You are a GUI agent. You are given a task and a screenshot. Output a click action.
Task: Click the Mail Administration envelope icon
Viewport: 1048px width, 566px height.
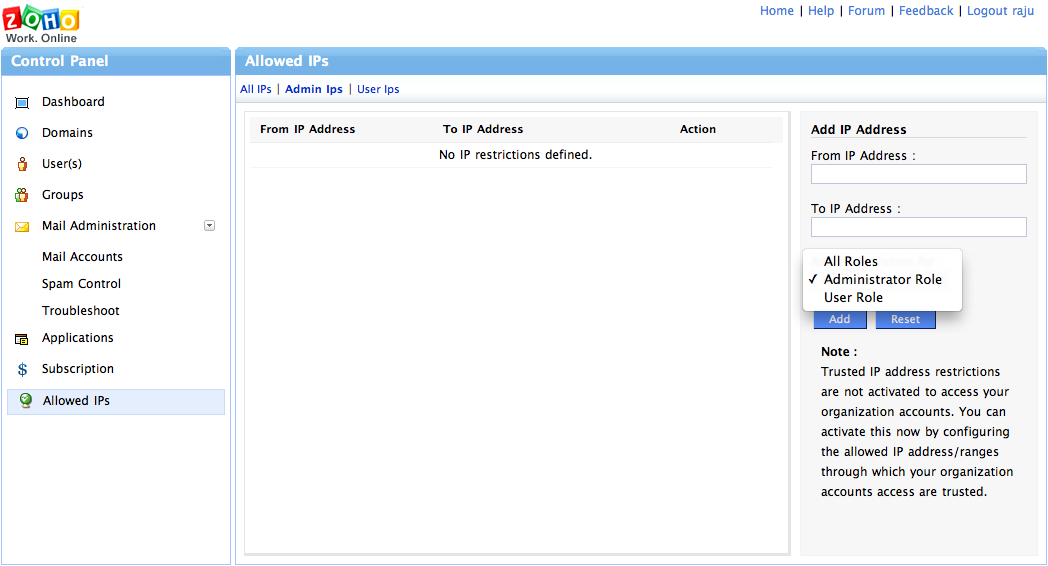tap(22, 227)
